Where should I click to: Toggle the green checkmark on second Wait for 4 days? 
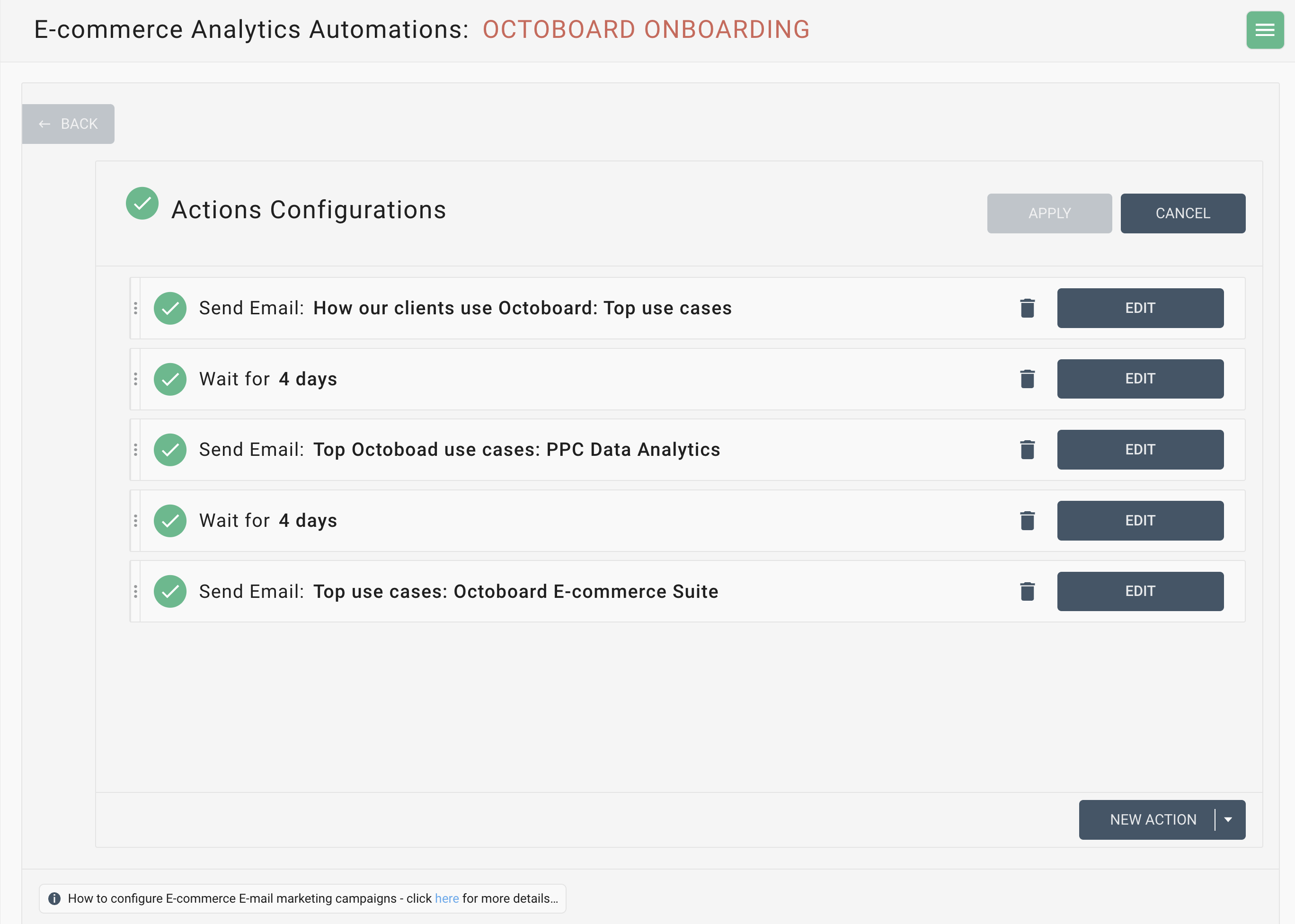(169, 519)
